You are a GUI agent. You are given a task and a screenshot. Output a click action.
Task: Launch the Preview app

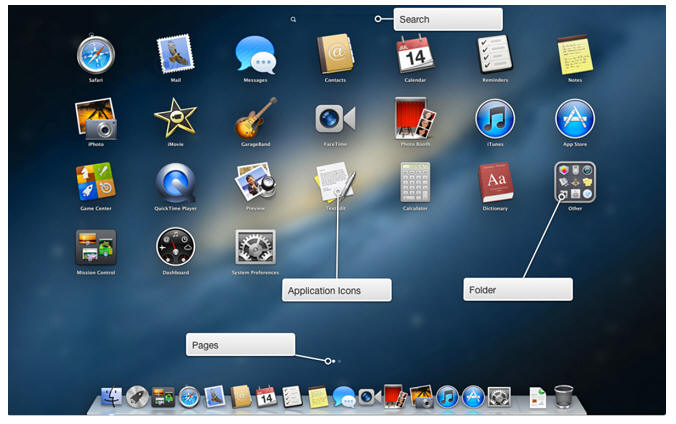click(255, 182)
